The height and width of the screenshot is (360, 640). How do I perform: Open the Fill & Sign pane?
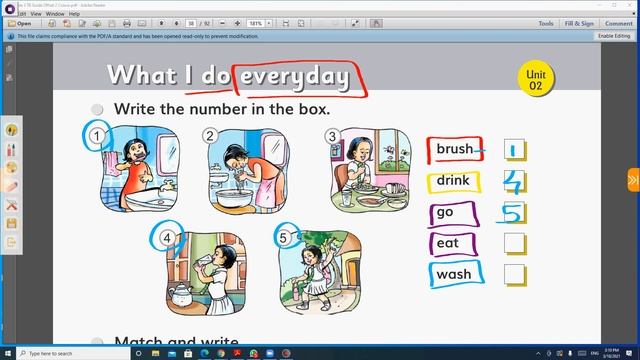click(579, 23)
